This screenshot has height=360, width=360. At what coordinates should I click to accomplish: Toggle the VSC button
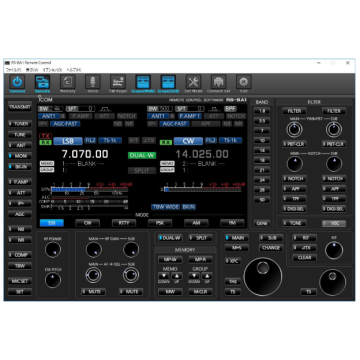tap(334, 223)
